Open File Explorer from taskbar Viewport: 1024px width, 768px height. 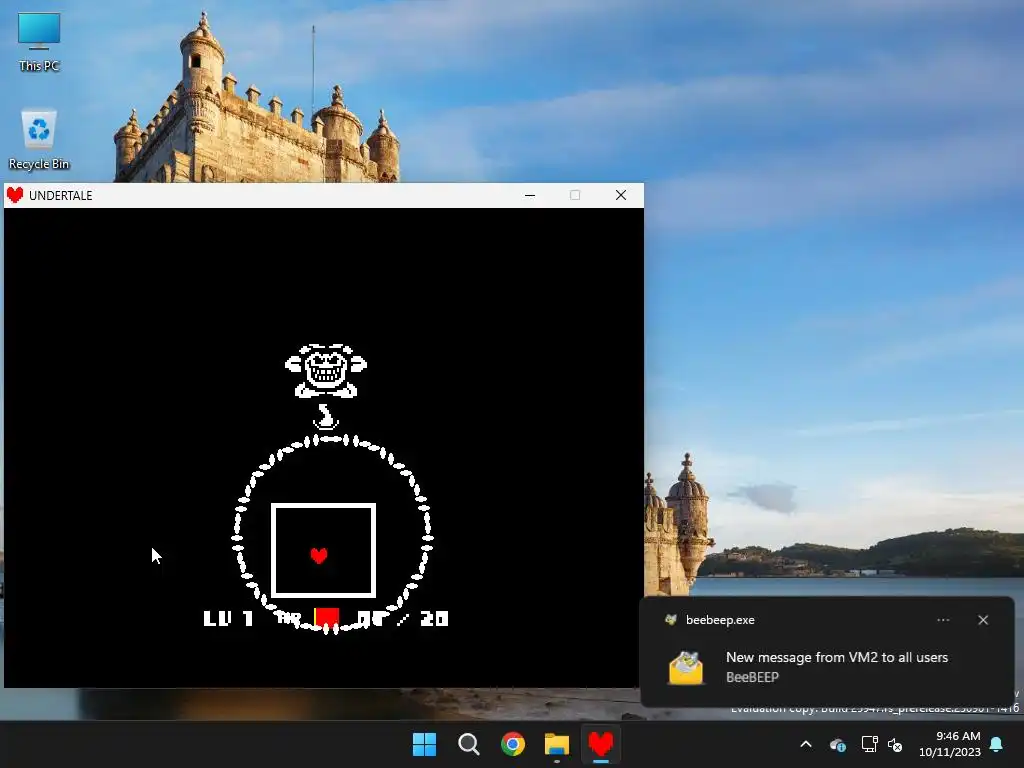click(557, 744)
